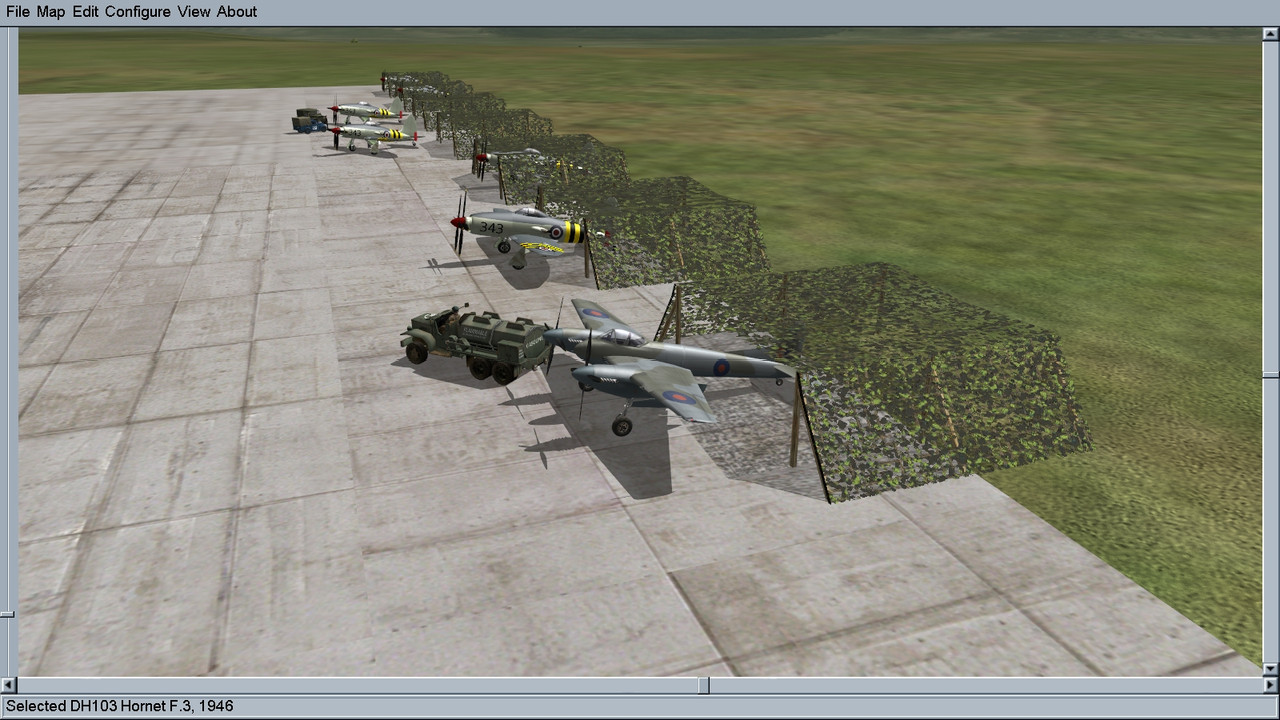Open the Map menu
Viewport: 1280px width, 720px height.
click(x=50, y=12)
